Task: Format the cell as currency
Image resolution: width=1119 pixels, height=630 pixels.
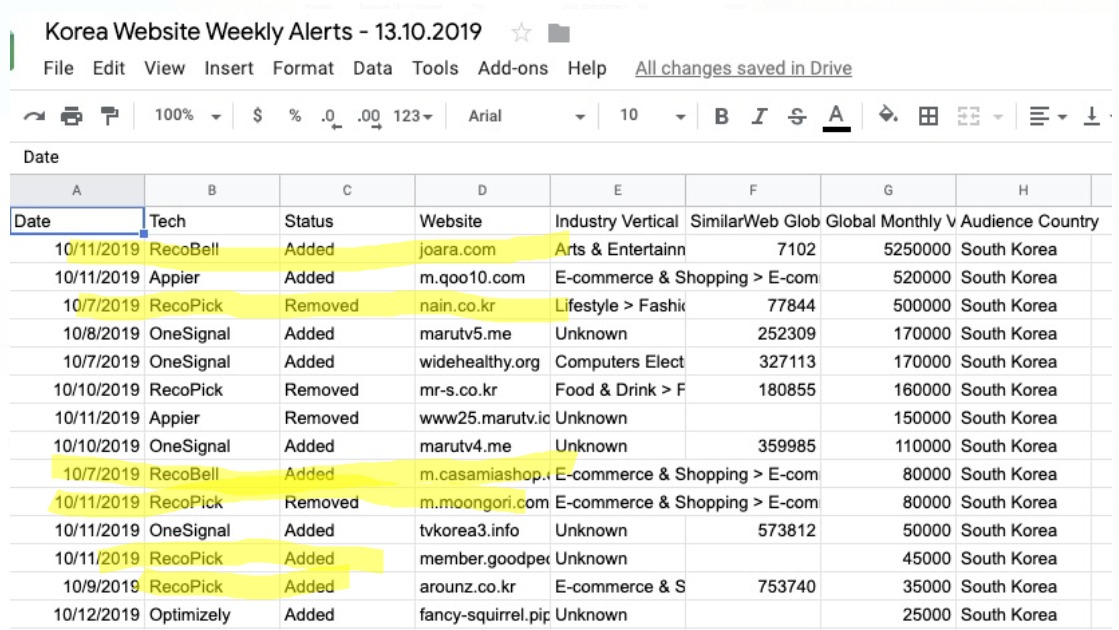Action: click(257, 116)
